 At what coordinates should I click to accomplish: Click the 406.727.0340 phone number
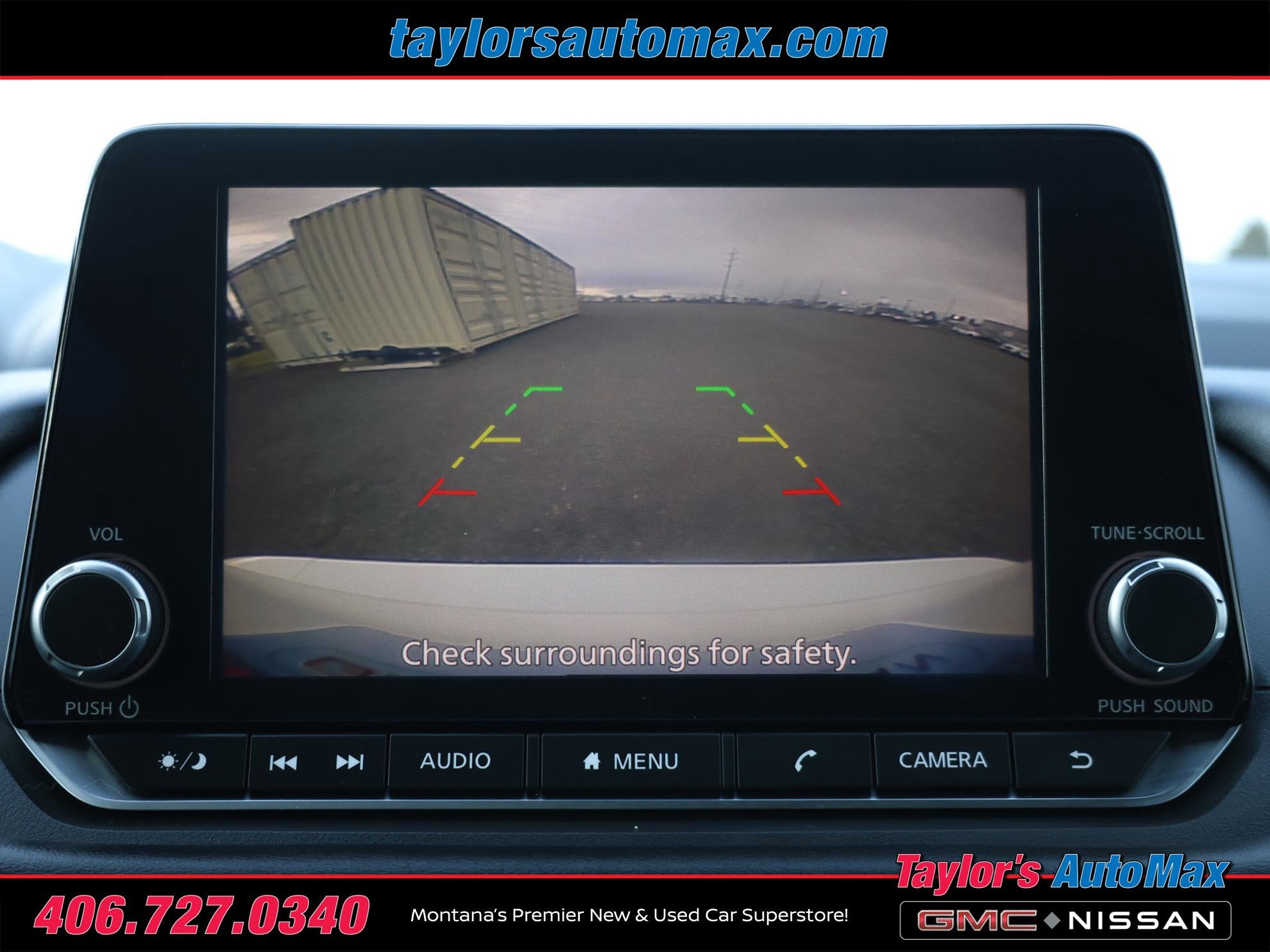pos(201,915)
